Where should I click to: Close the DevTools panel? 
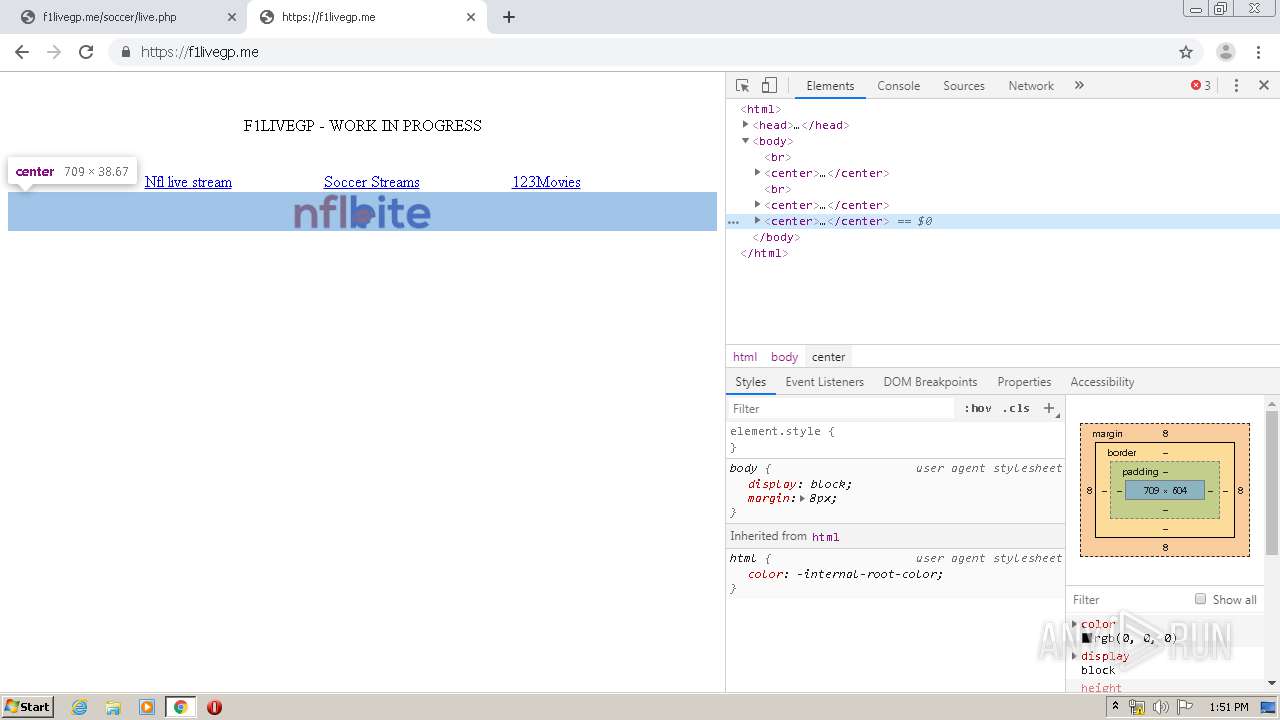pos(1264,86)
